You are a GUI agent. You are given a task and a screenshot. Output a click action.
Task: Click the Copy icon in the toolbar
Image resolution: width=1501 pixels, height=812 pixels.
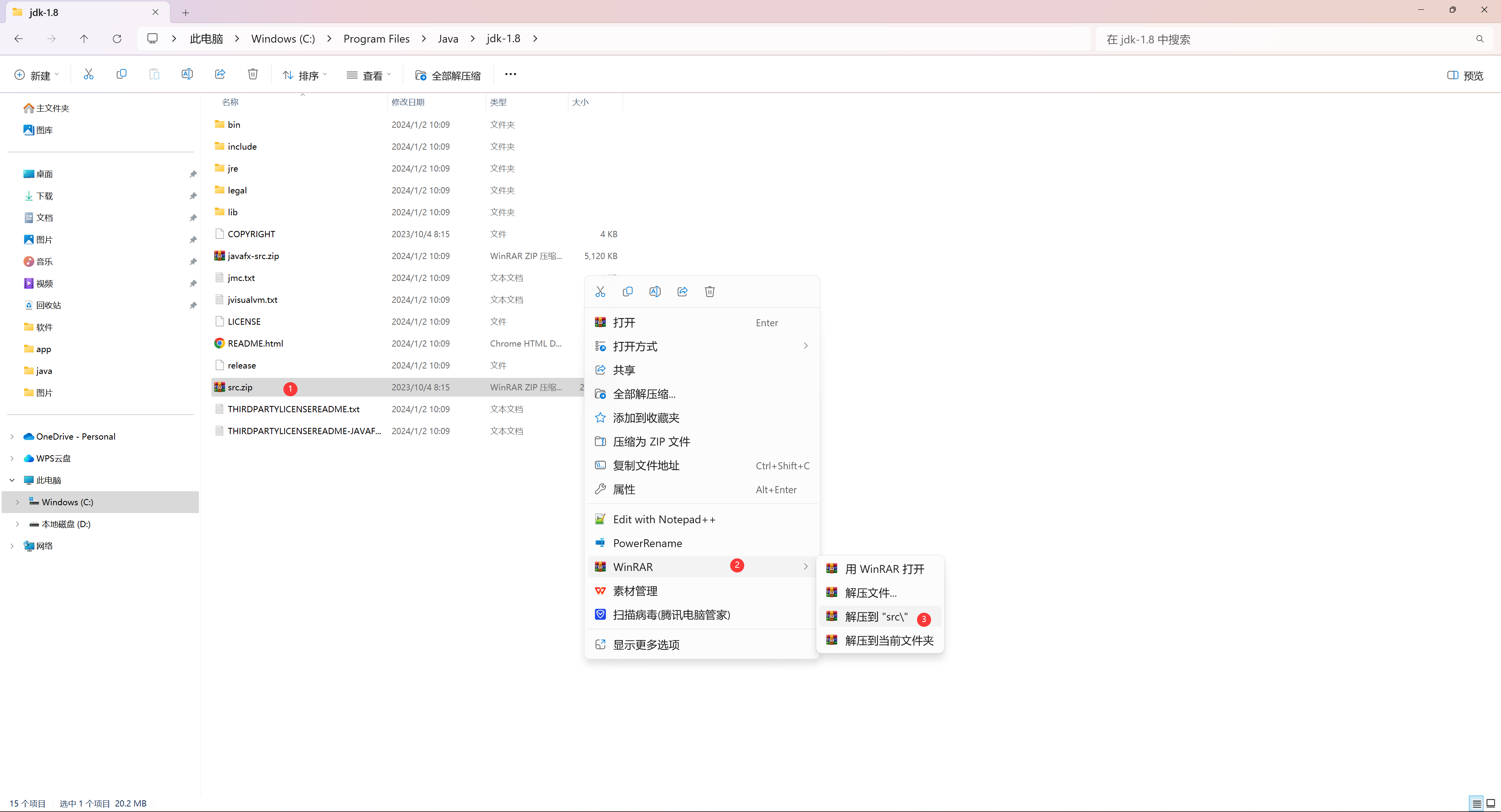[x=121, y=74]
